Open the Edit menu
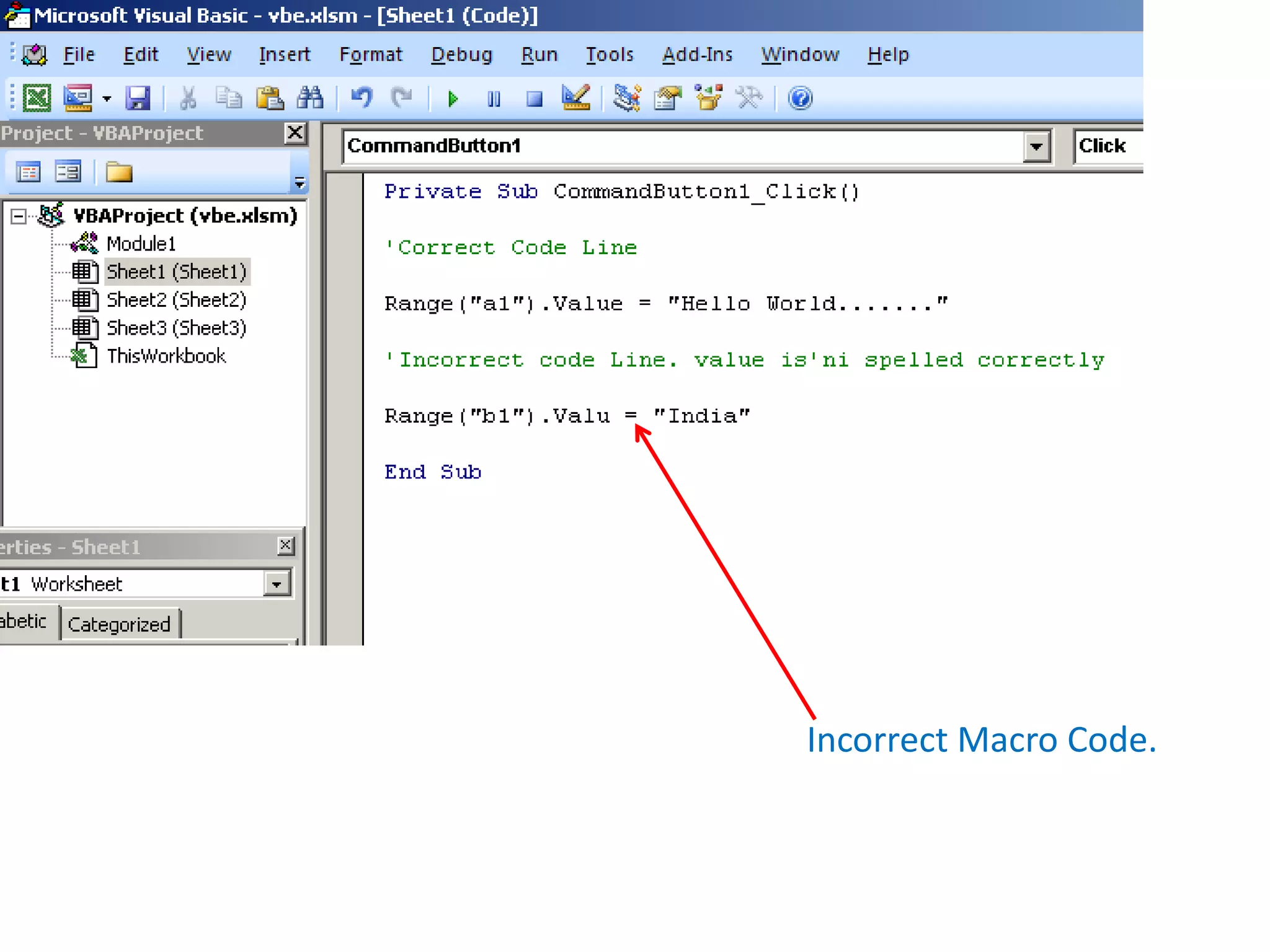The image size is (1270, 952). [141, 55]
